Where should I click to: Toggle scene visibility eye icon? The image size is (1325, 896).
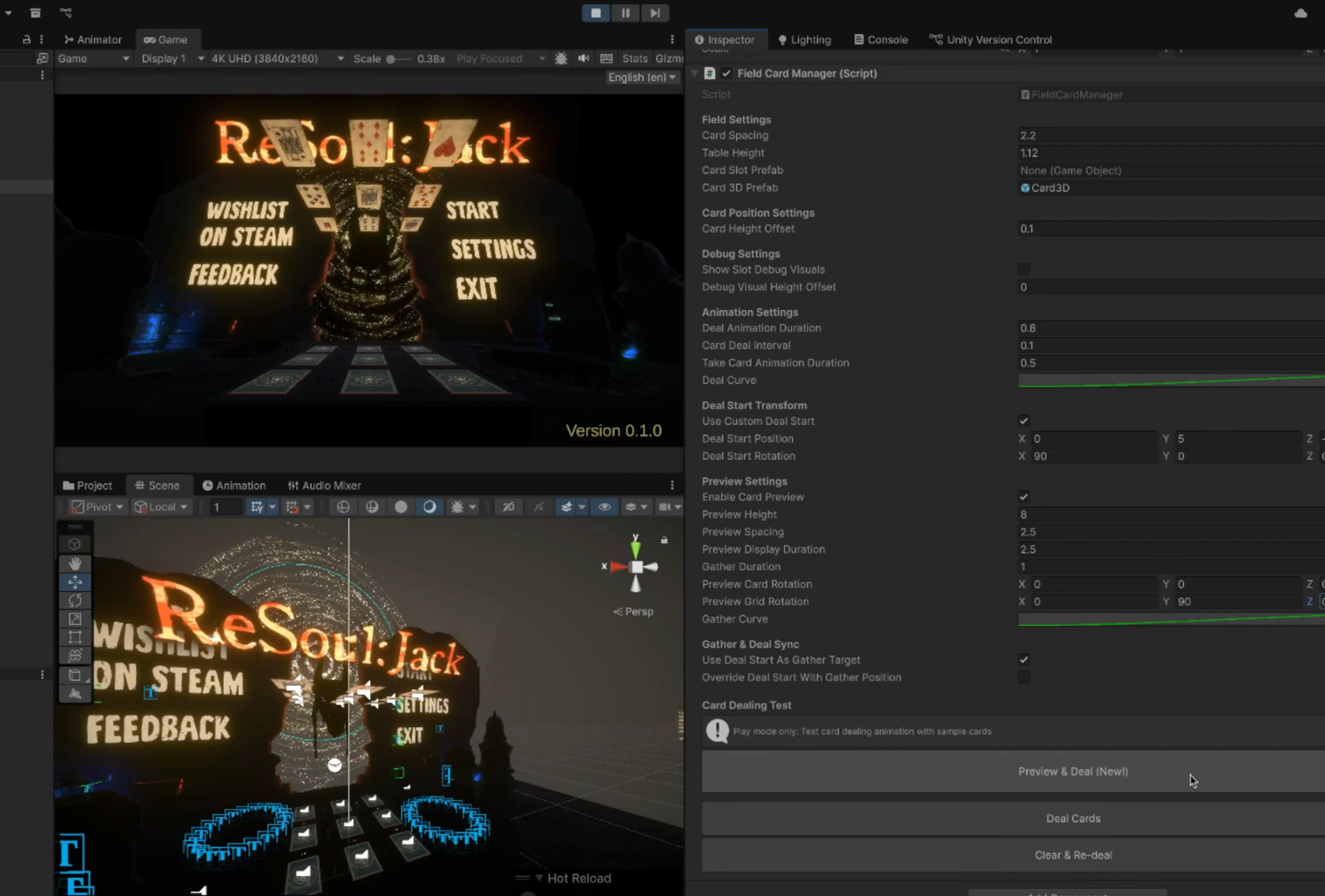tap(604, 507)
